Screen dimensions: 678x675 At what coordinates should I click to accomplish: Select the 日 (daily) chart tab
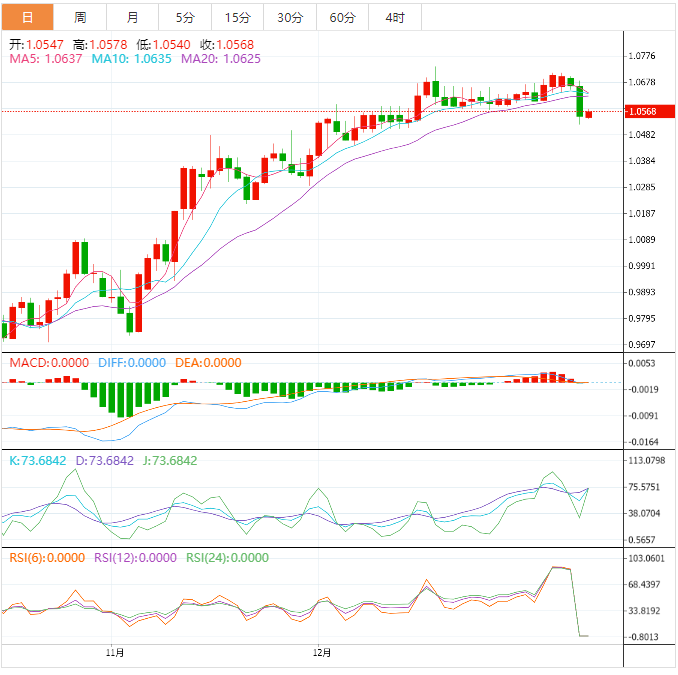pyautogui.click(x=27, y=18)
